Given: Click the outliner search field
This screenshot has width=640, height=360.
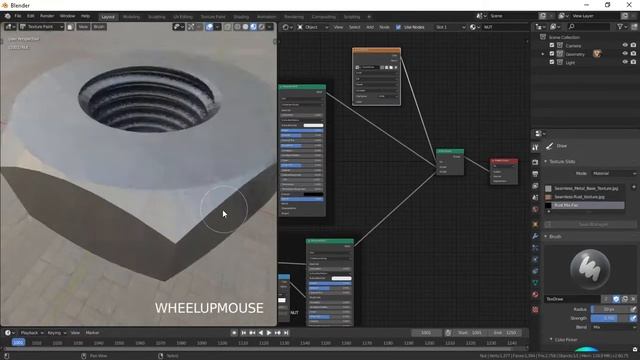Looking at the screenshot, I should tap(589, 27).
